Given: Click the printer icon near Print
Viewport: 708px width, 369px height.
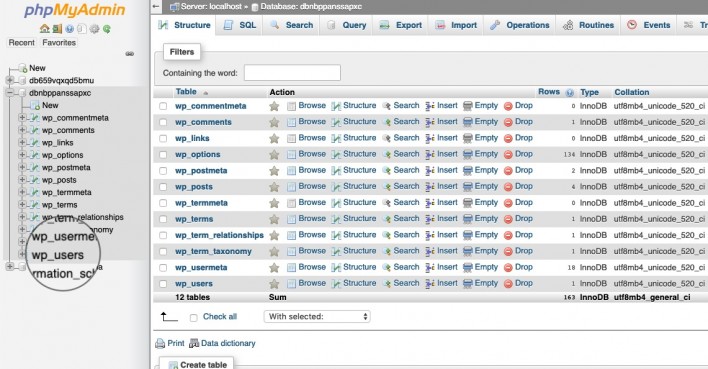Looking at the screenshot, I should pos(160,344).
